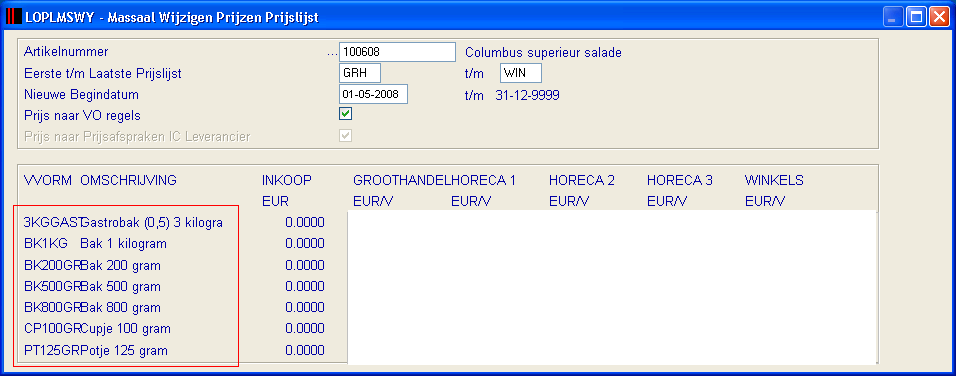Viewport: 956px width, 376px height.
Task: Click the 0.0000 inkoop value for Potje 125 gram
Action: point(305,350)
